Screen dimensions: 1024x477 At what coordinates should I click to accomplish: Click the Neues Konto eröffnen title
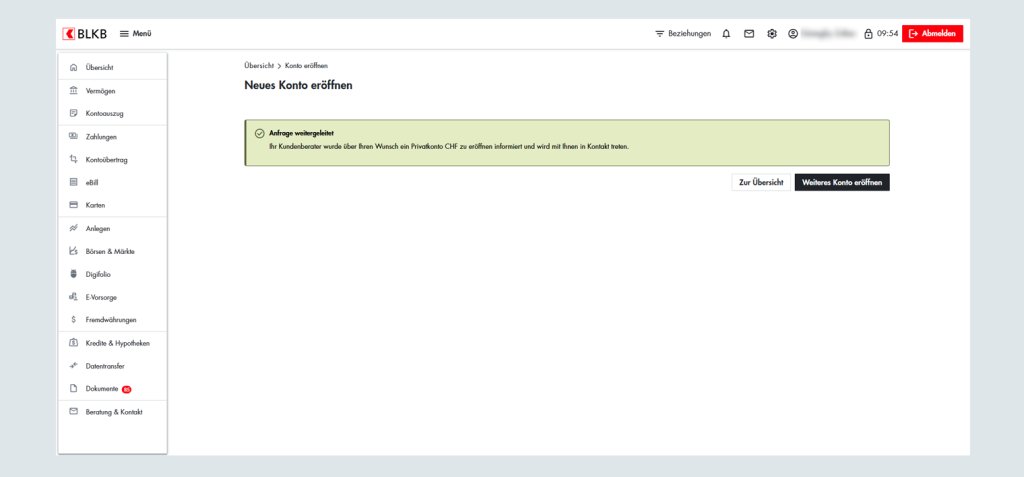tap(298, 86)
